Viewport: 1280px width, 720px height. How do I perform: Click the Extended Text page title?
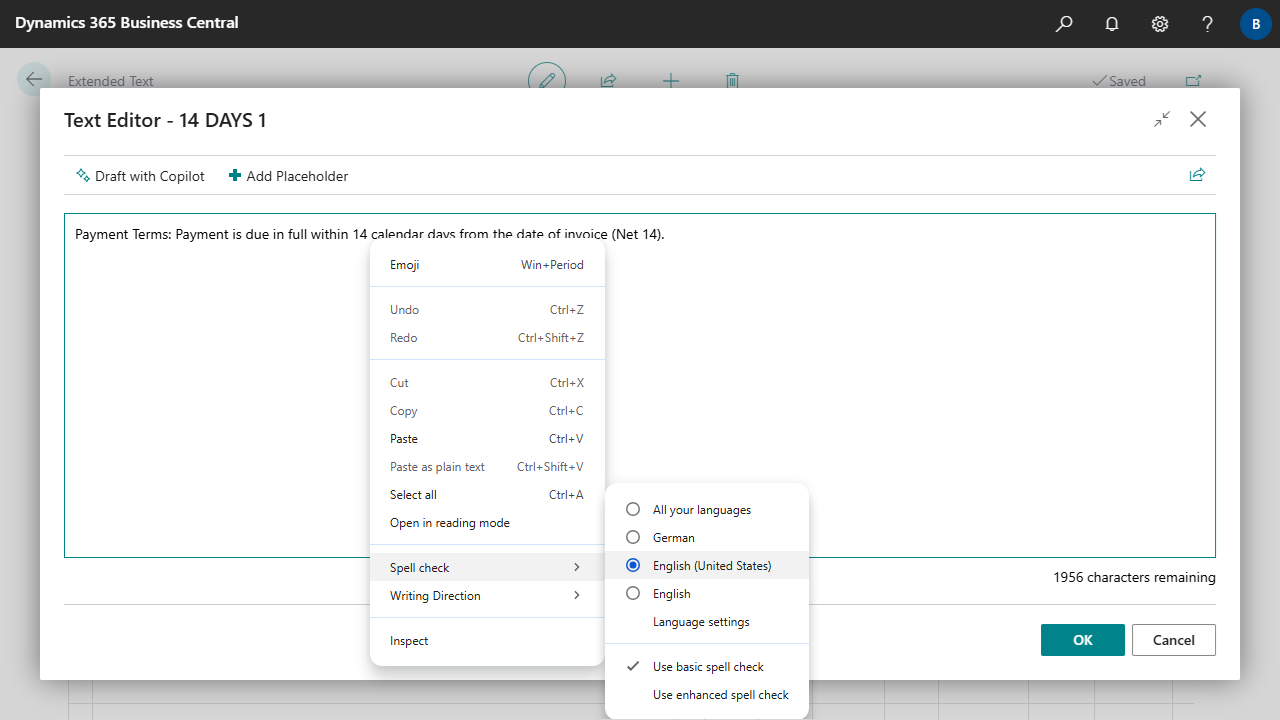pyautogui.click(x=111, y=81)
